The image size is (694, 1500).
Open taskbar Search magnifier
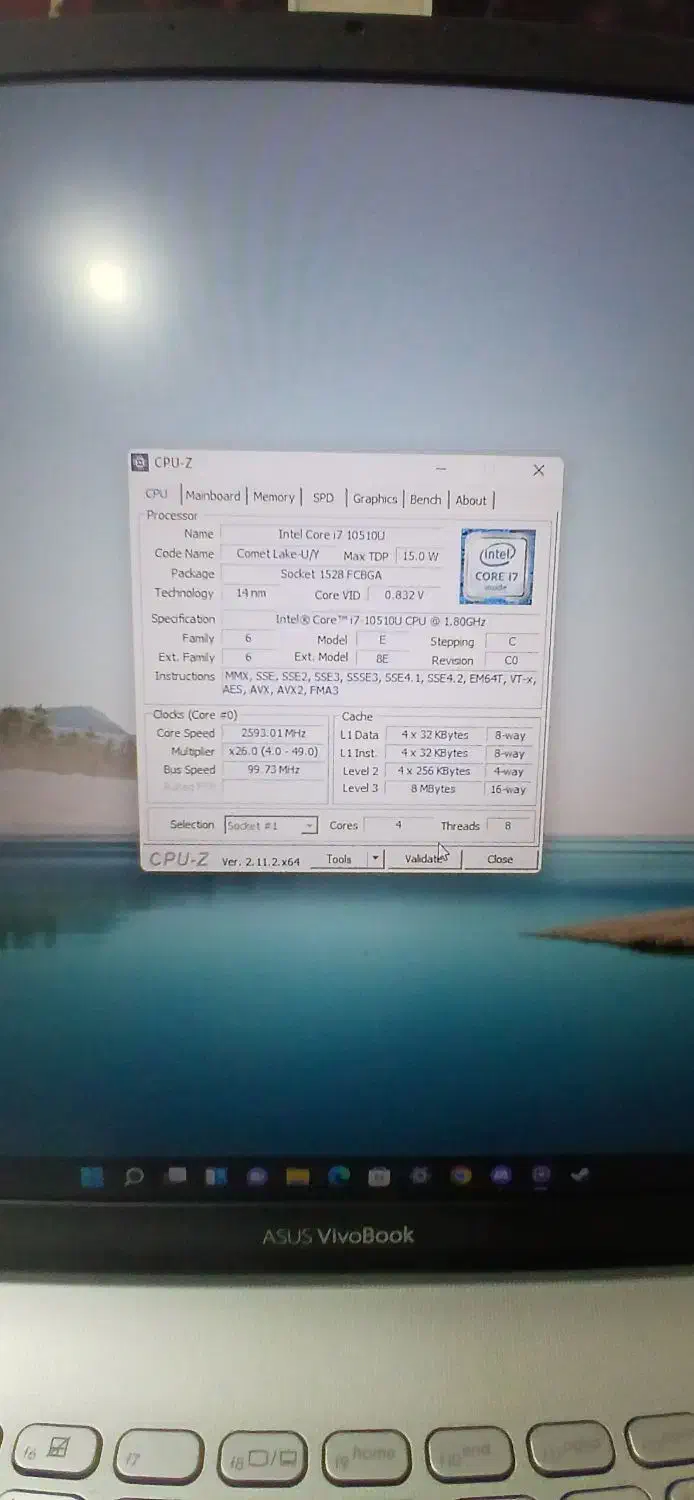[134, 1177]
